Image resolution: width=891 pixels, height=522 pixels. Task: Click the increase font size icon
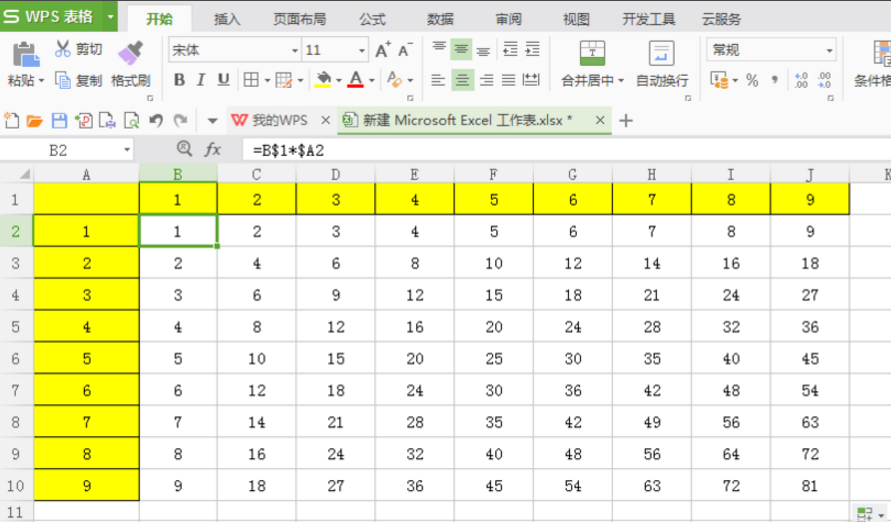(x=382, y=50)
